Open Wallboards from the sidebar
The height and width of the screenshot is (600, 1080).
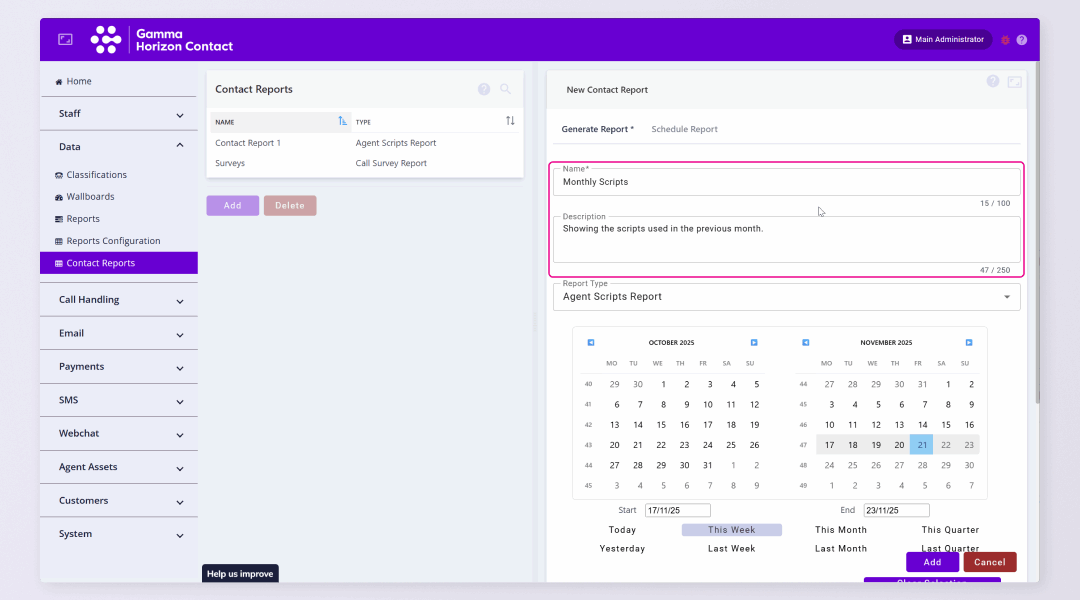[x=90, y=197]
